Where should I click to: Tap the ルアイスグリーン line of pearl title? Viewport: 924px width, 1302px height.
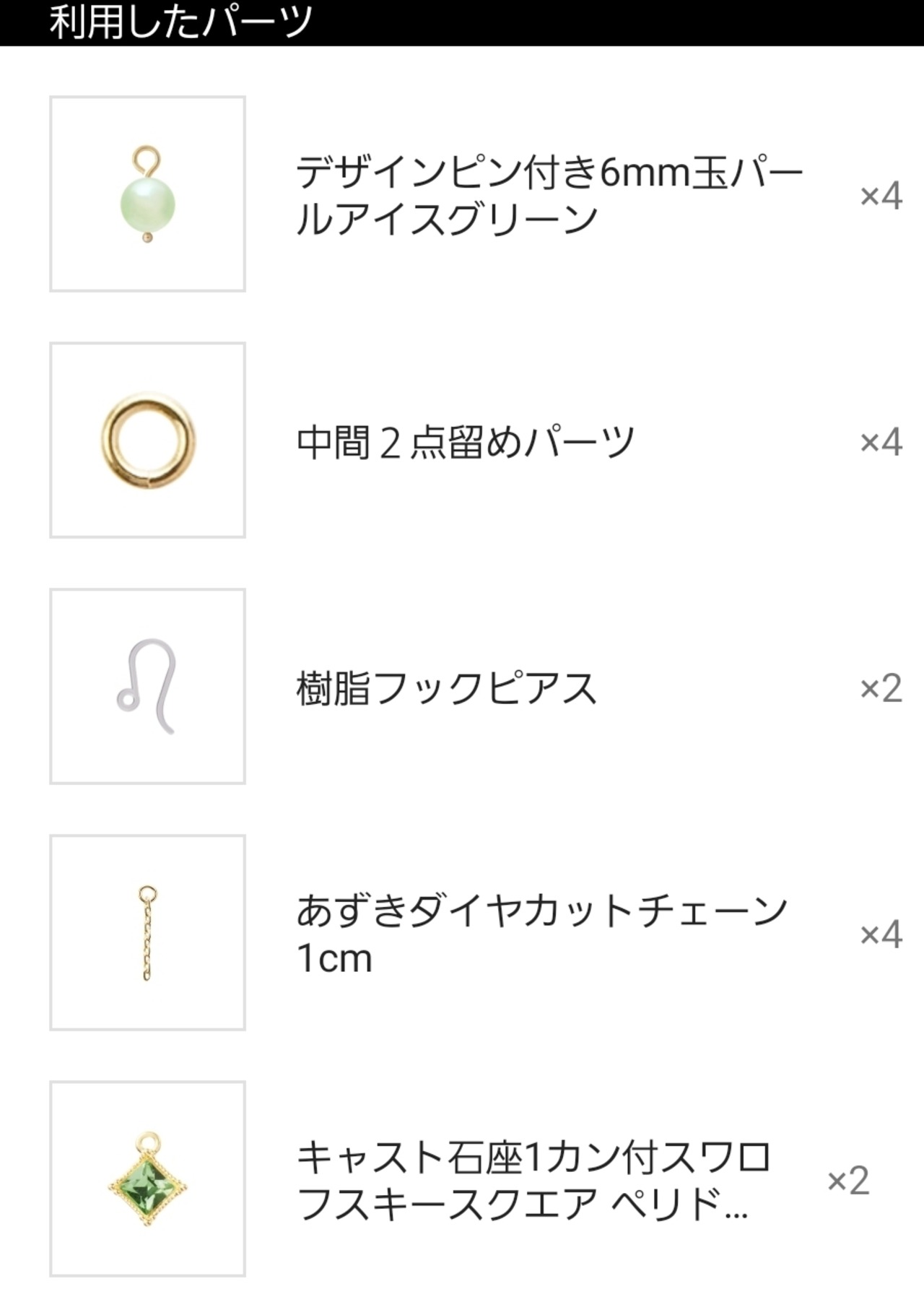(x=447, y=219)
